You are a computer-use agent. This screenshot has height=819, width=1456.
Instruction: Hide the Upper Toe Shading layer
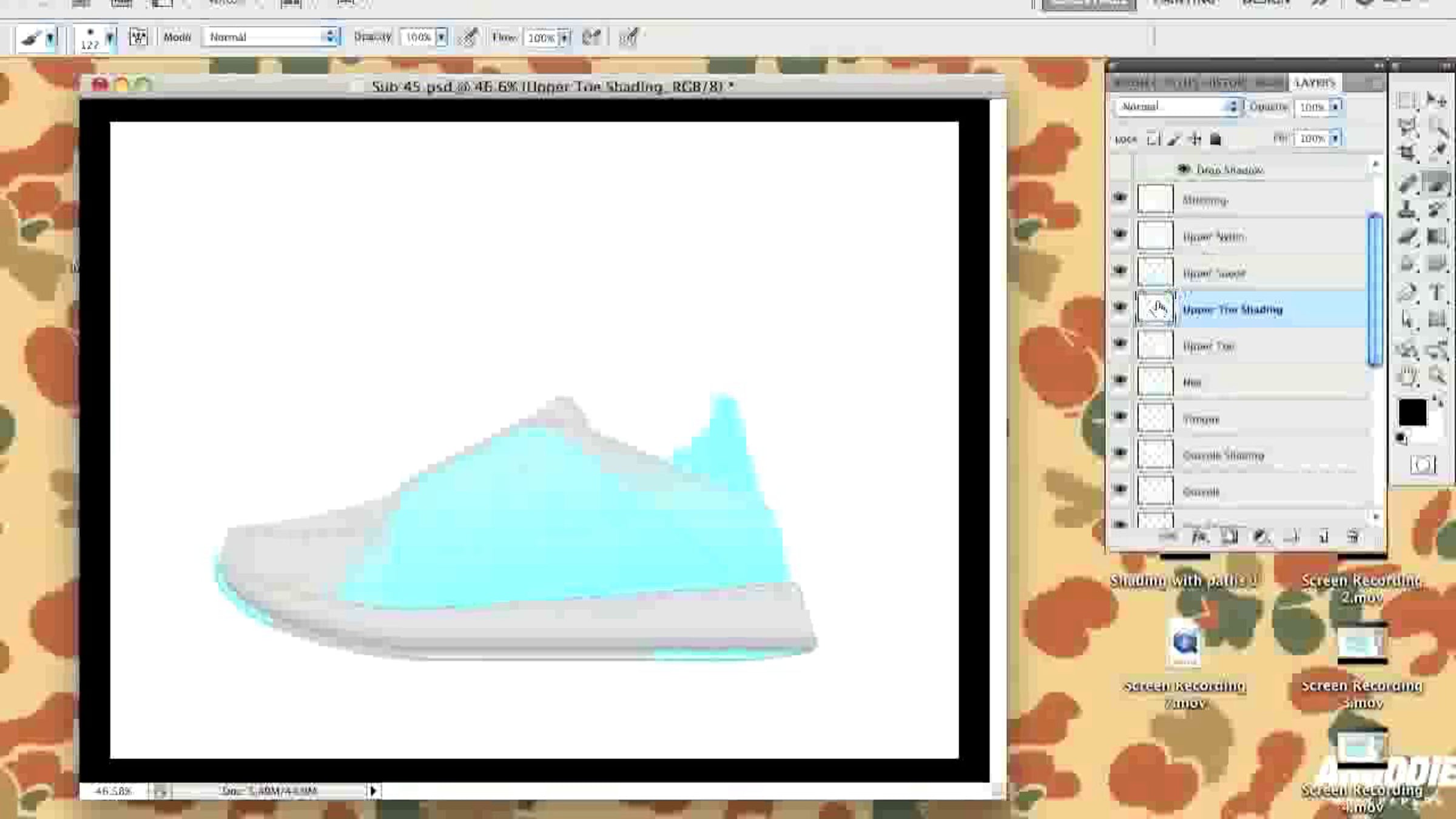click(x=1120, y=308)
